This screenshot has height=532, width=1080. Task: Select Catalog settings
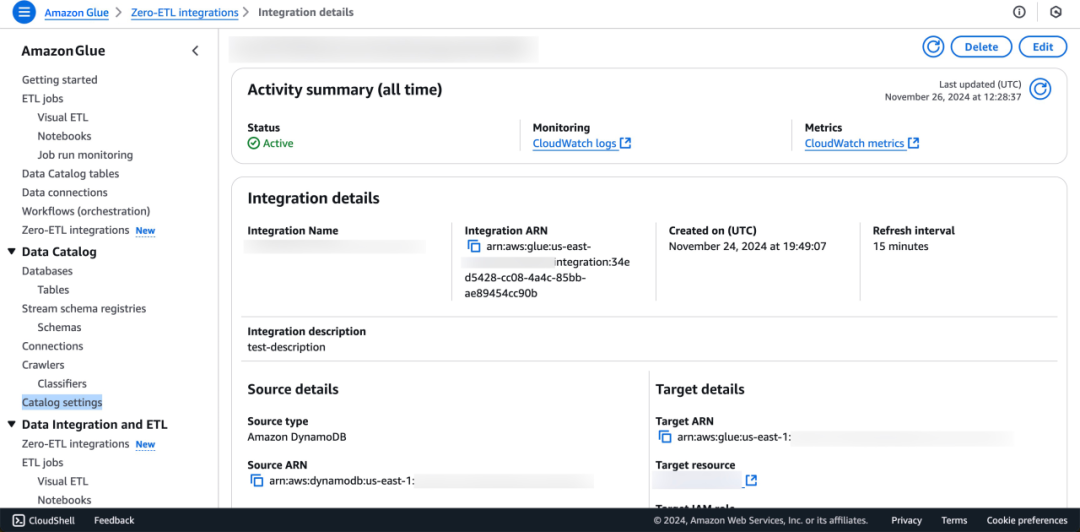click(62, 402)
